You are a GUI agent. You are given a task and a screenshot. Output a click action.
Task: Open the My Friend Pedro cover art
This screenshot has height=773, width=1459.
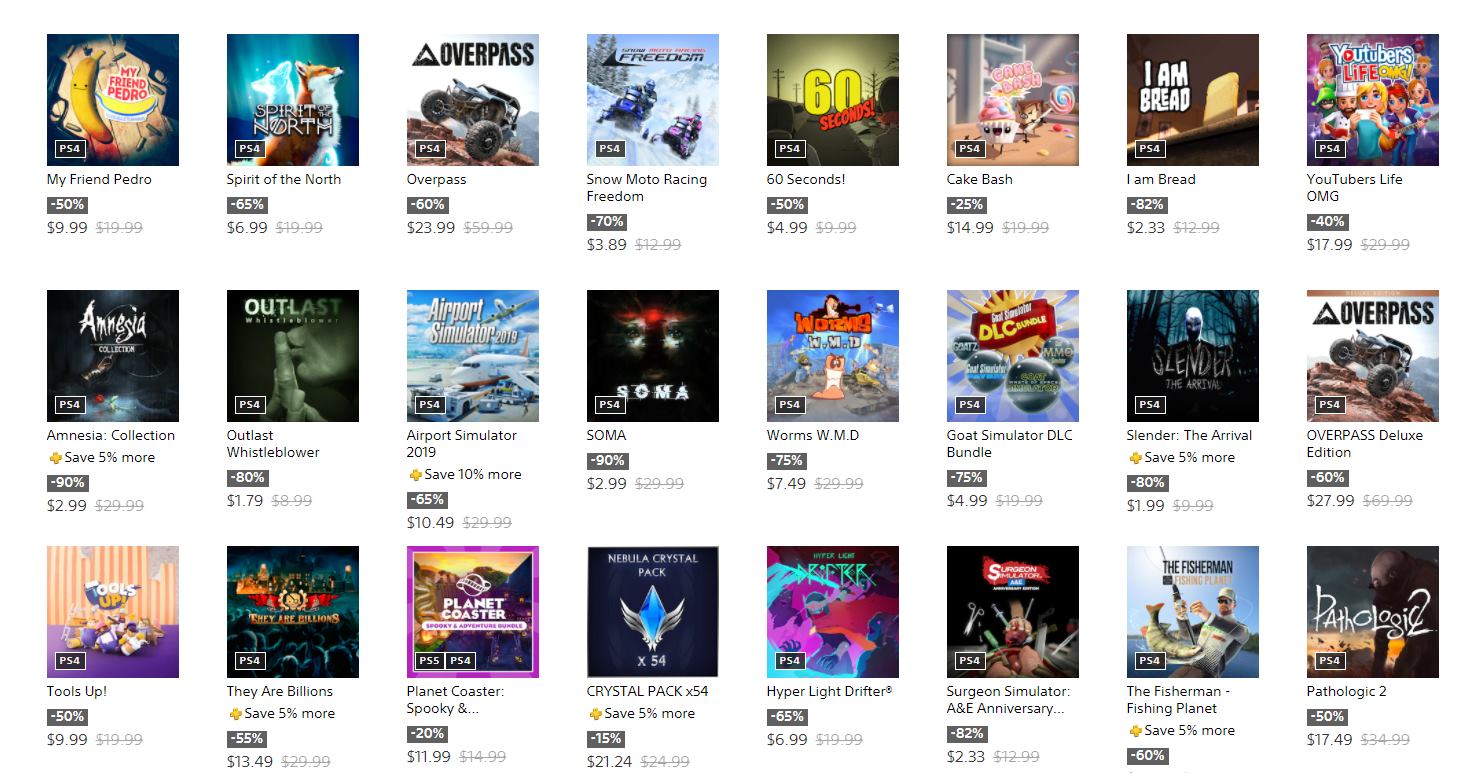pyautogui.click(x=113, y=100)
